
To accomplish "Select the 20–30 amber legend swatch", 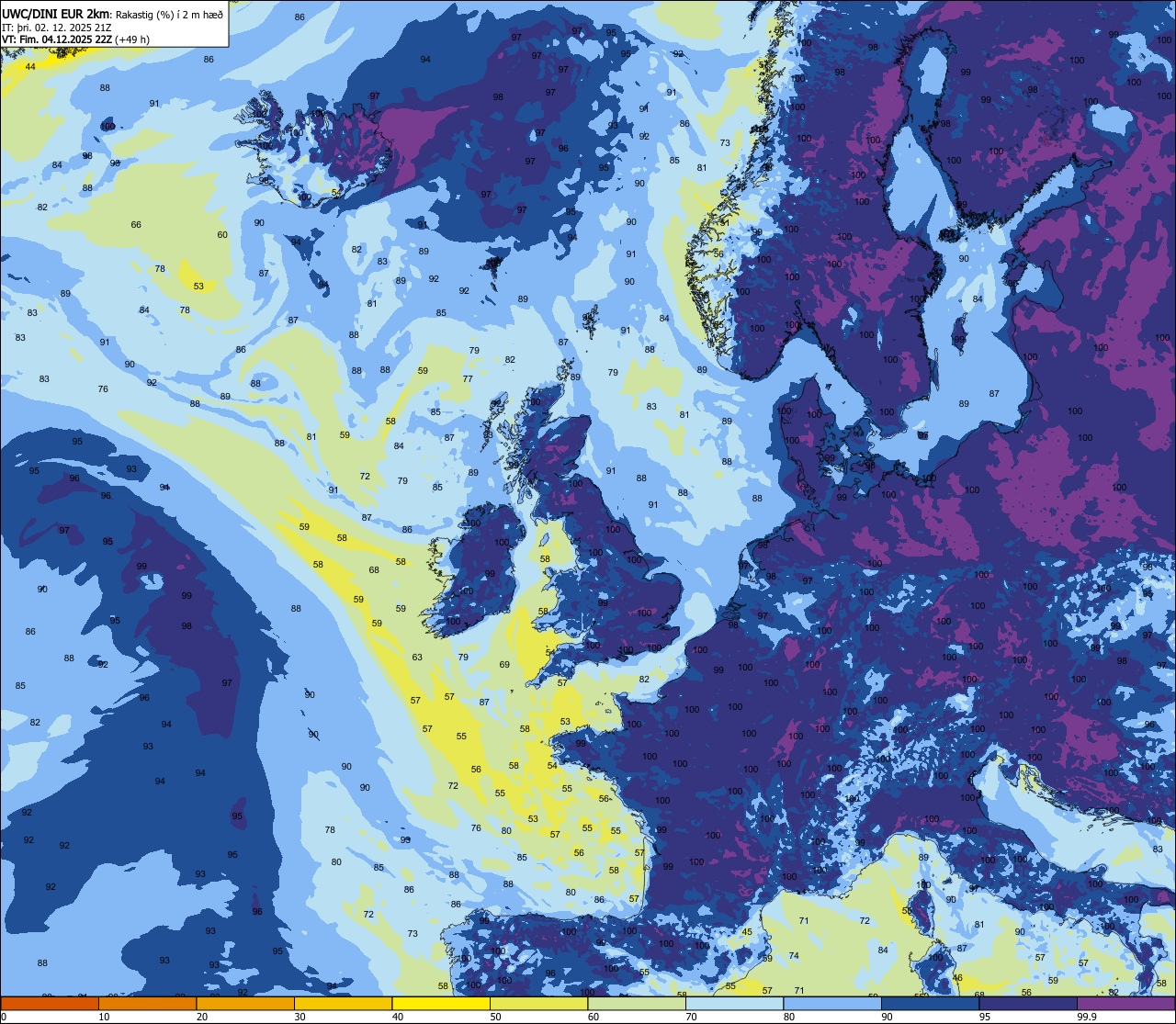I will click(245, 1003).
